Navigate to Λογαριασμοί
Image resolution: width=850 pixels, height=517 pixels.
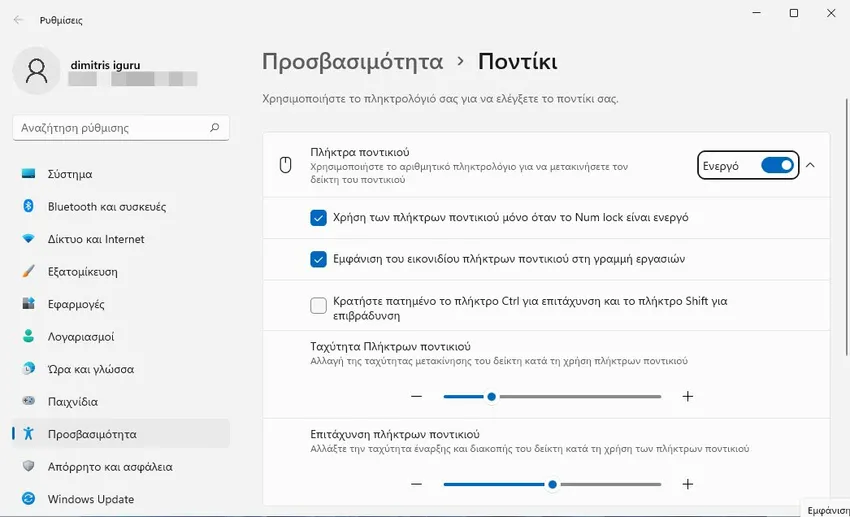tap(121, 337)
